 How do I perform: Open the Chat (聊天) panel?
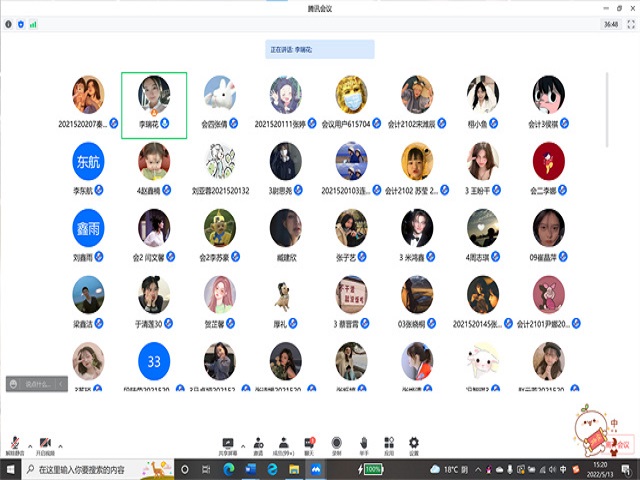tap(310, 445)
